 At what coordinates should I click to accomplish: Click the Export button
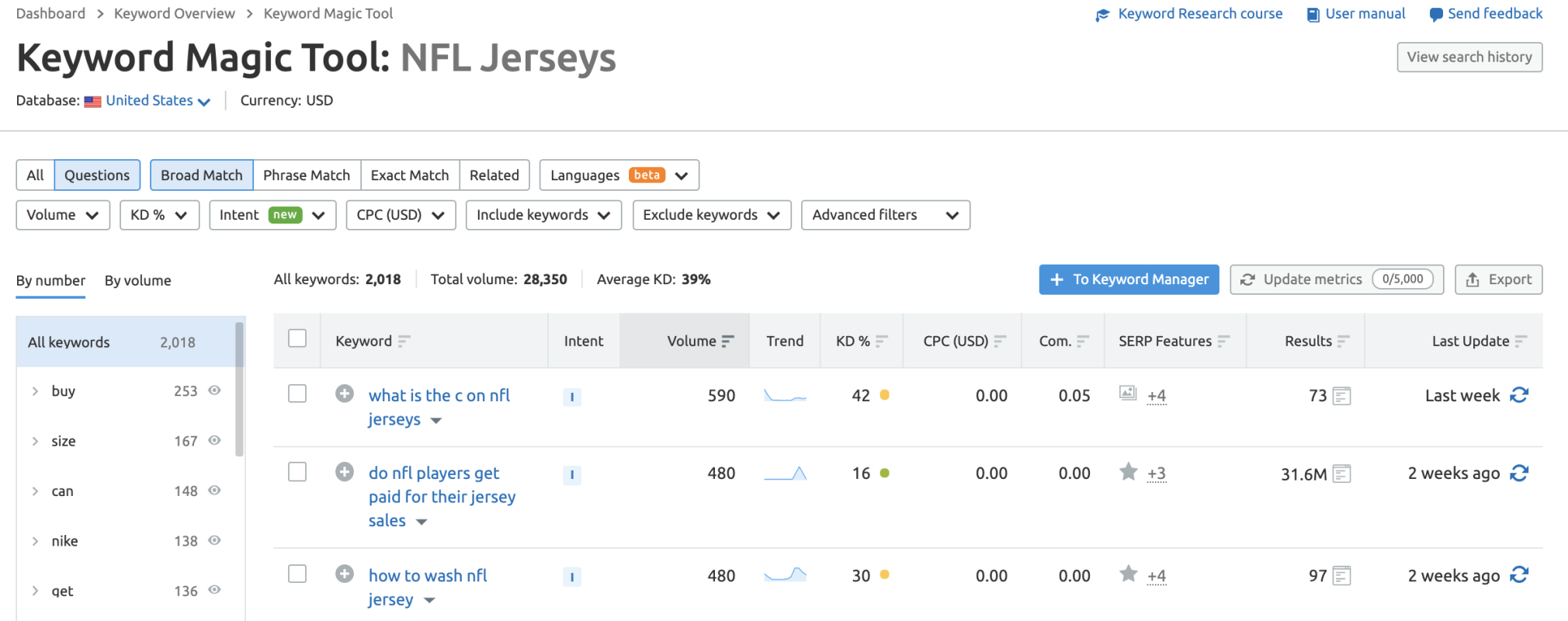1498,279
